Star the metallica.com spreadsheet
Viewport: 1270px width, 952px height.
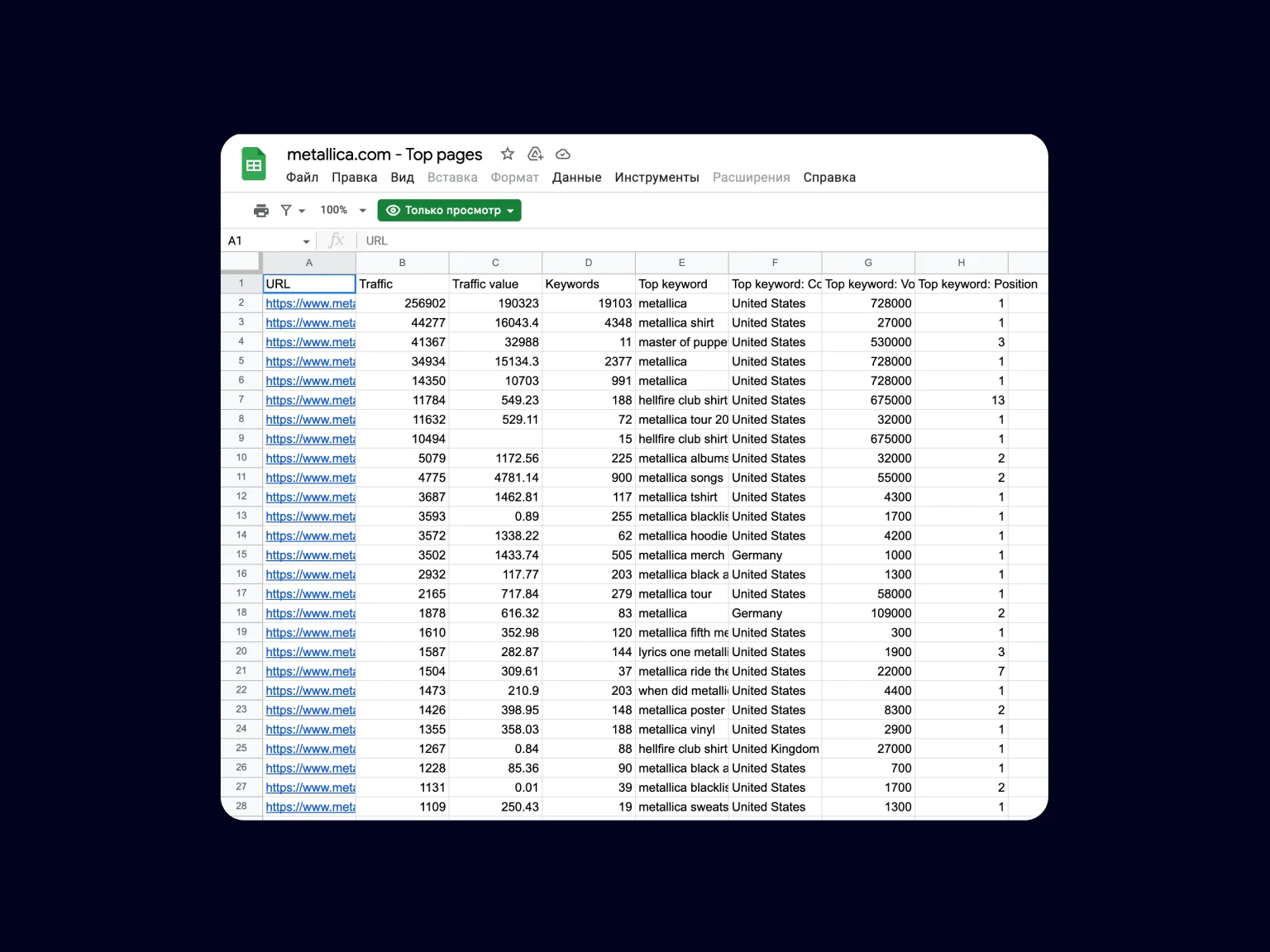508,154
